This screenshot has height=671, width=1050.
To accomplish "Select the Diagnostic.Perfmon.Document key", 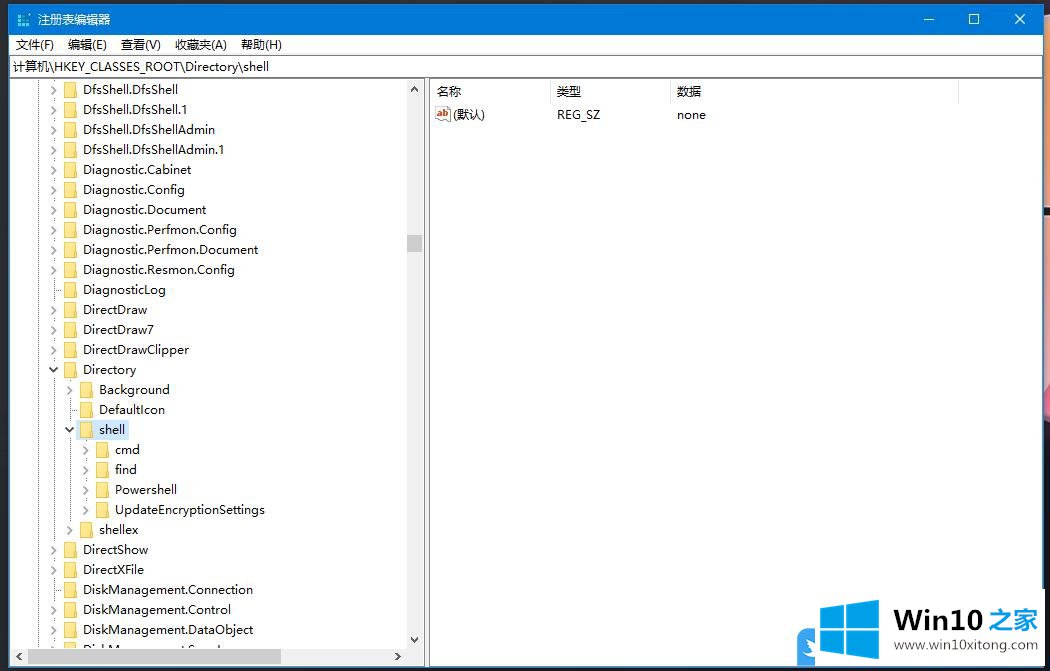I will pos(171,250).
